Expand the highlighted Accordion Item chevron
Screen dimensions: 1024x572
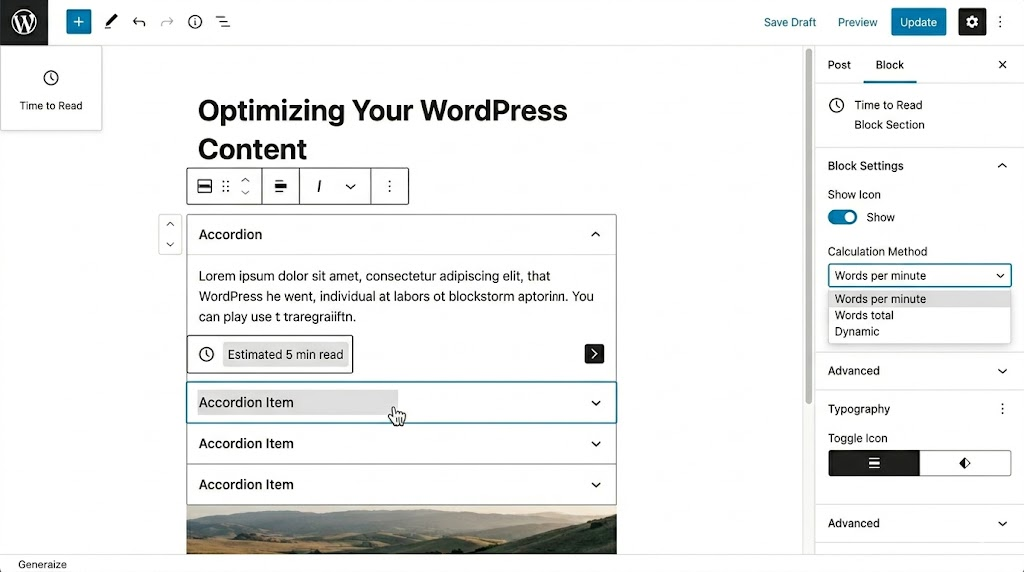(x=596, y=403)
